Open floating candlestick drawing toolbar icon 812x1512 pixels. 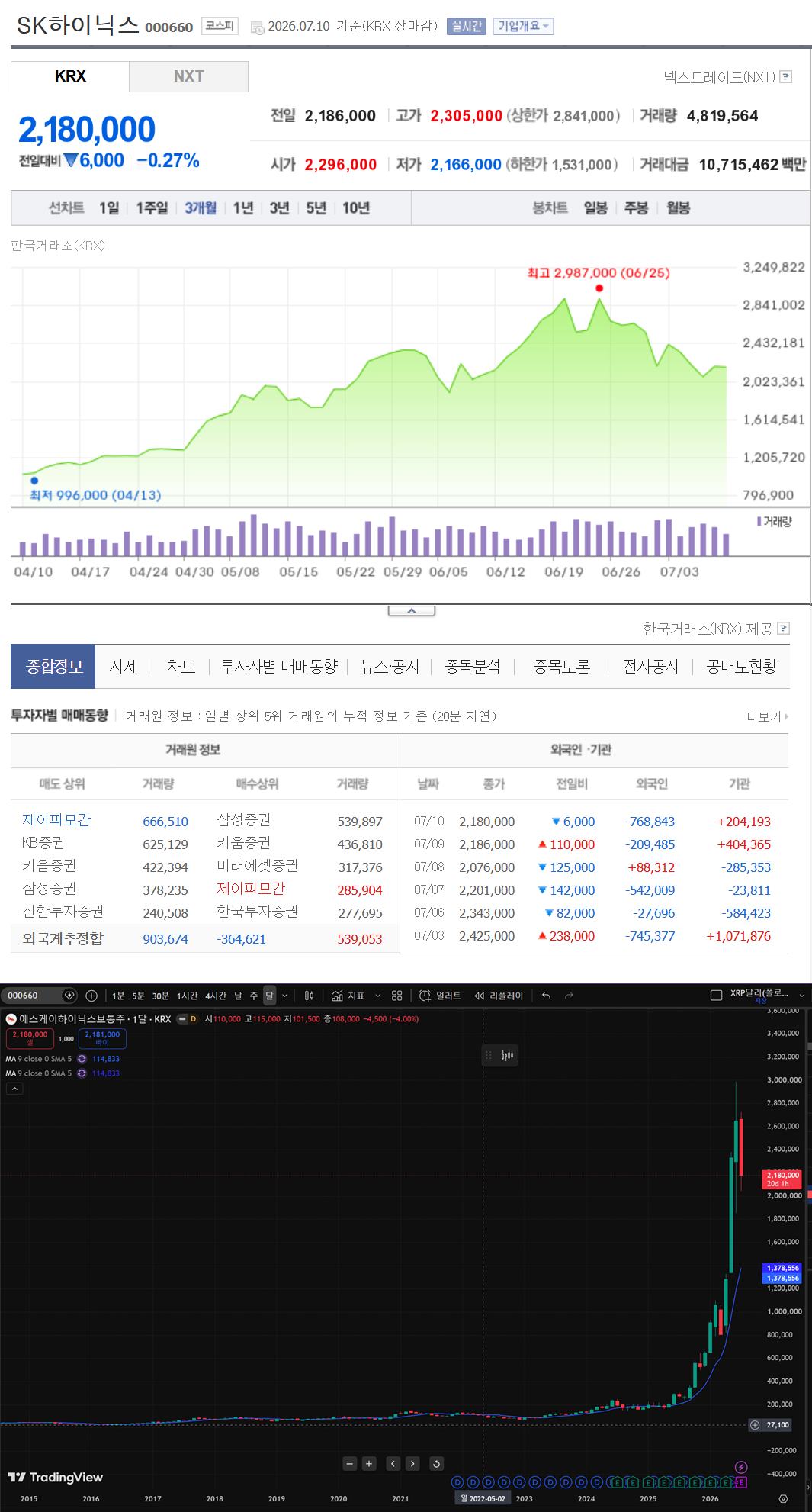[508, 1056]
